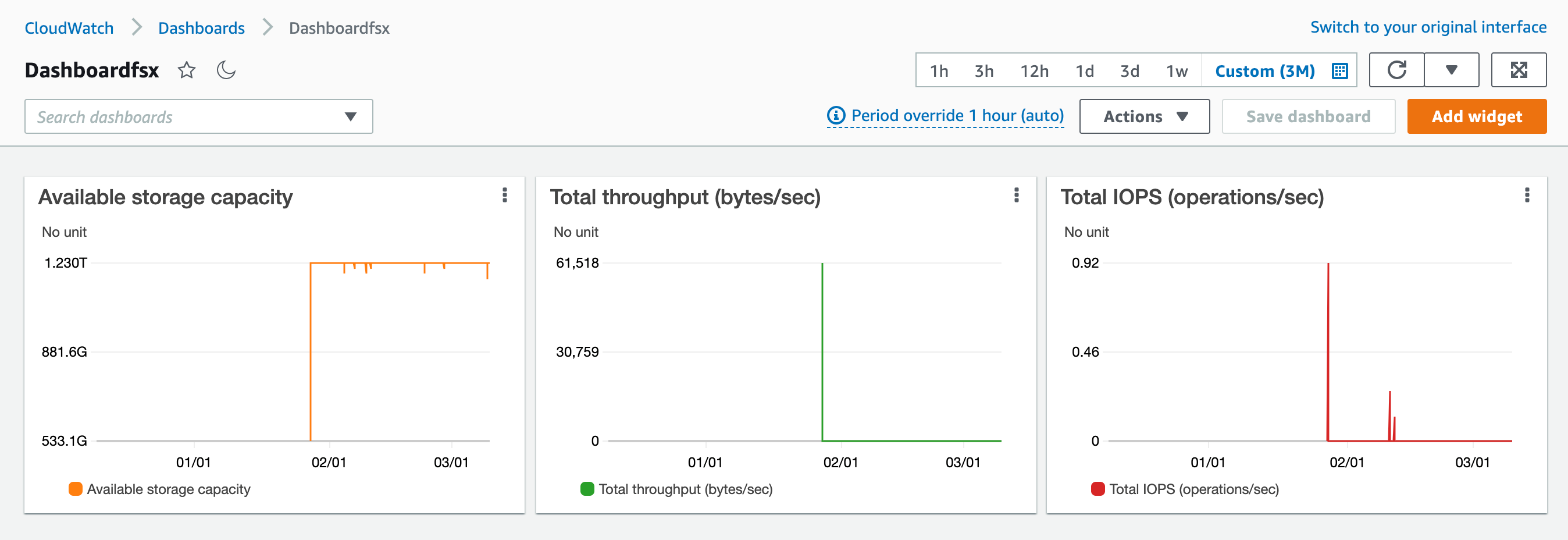This screenshot has width=1568, height=540.
Task: Open options menu on Total throughput widget
Action: (x=1016, y=196)
